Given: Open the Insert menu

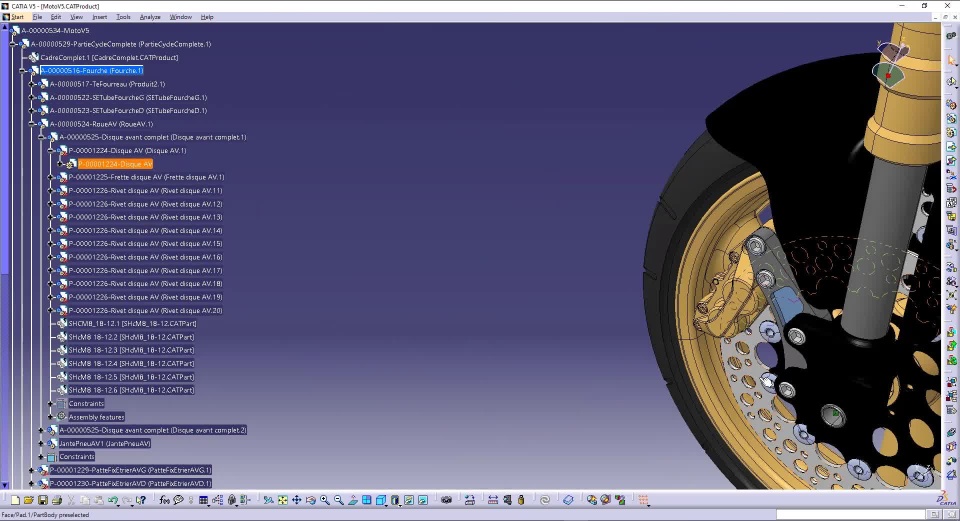Looking at the screenshot, I should pos(99,17).
